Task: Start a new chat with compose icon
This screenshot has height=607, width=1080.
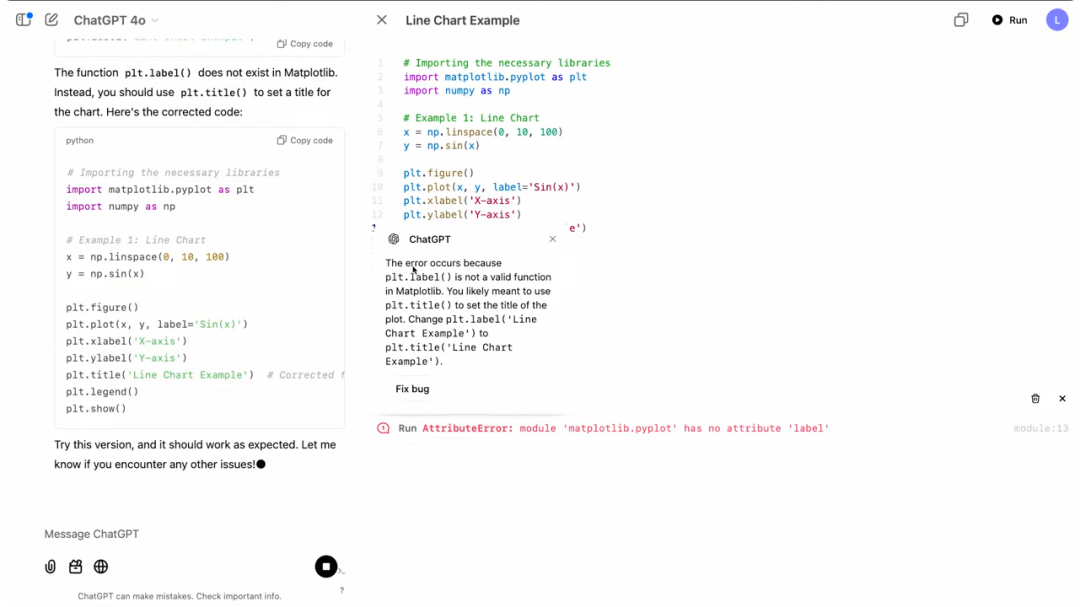Action: coord(52,20)
